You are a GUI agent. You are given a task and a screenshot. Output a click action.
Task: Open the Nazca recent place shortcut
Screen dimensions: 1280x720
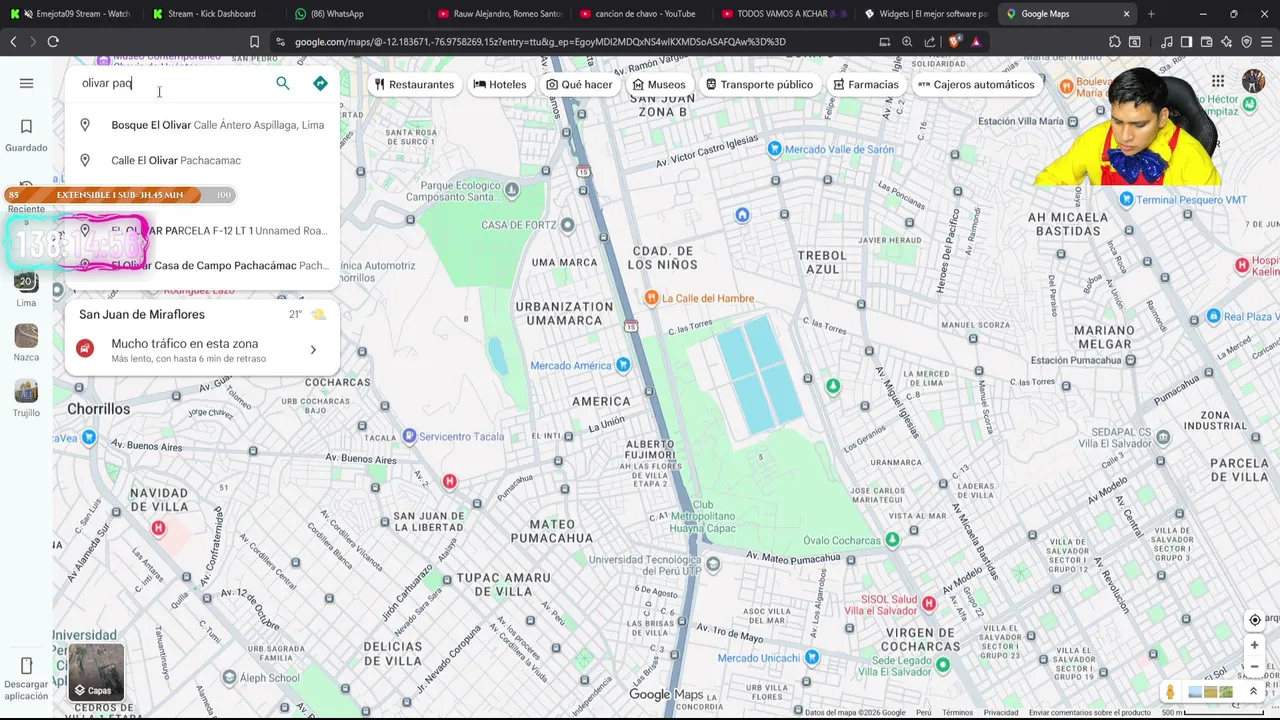click(x=26, y=342)
